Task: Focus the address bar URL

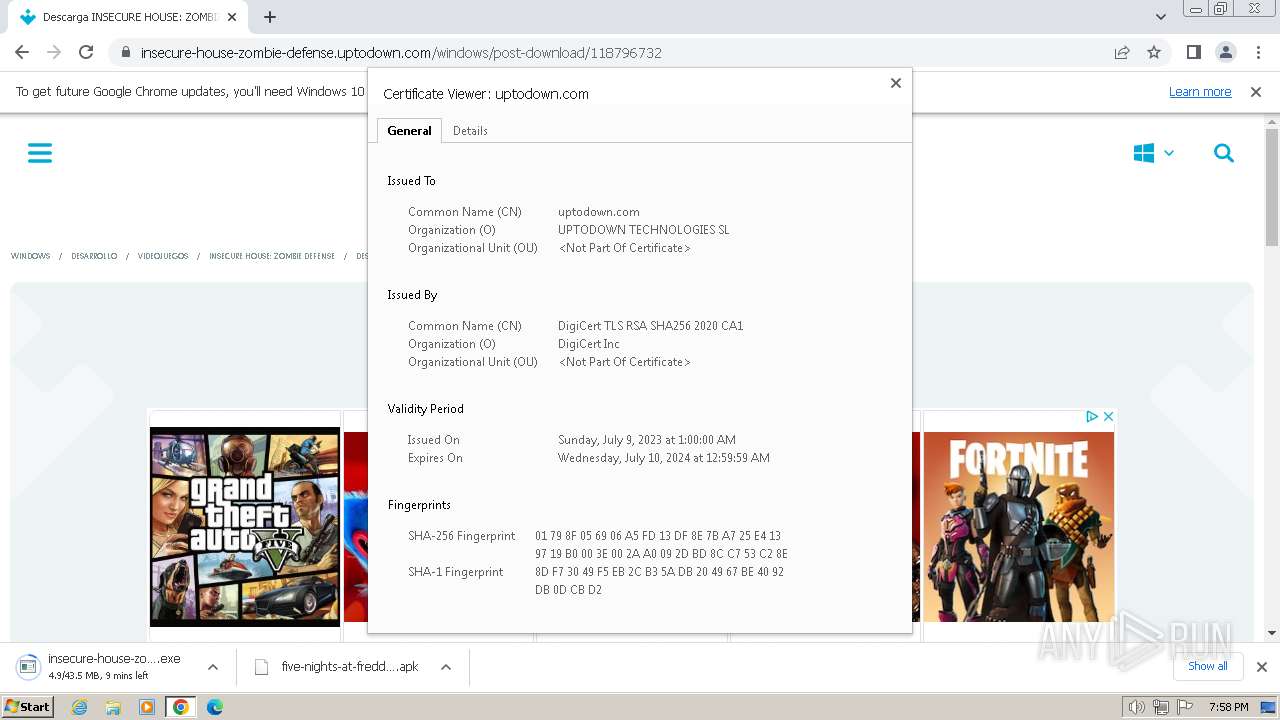Action: point(401,52)
